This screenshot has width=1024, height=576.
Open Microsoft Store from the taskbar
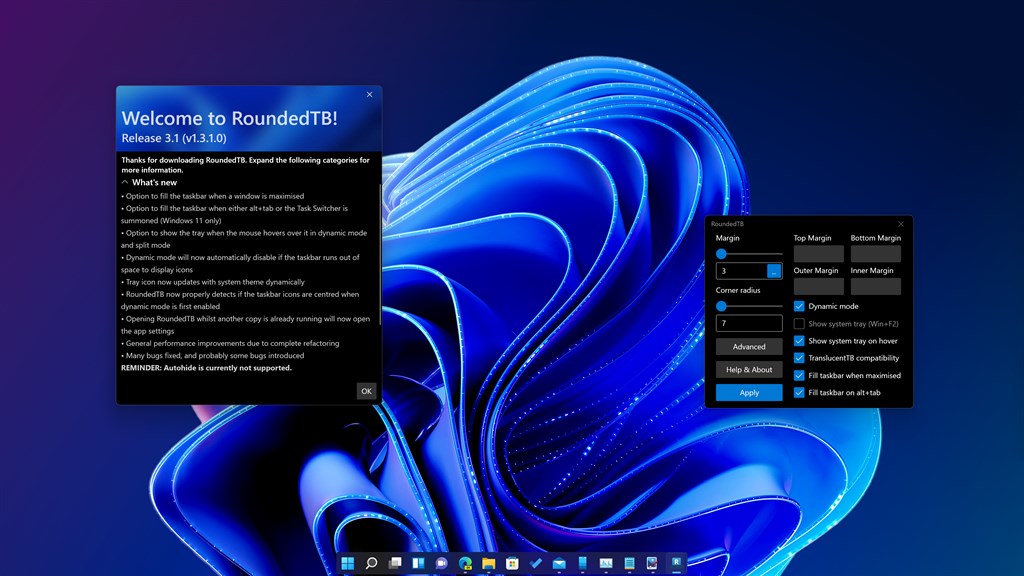[512, 563]
